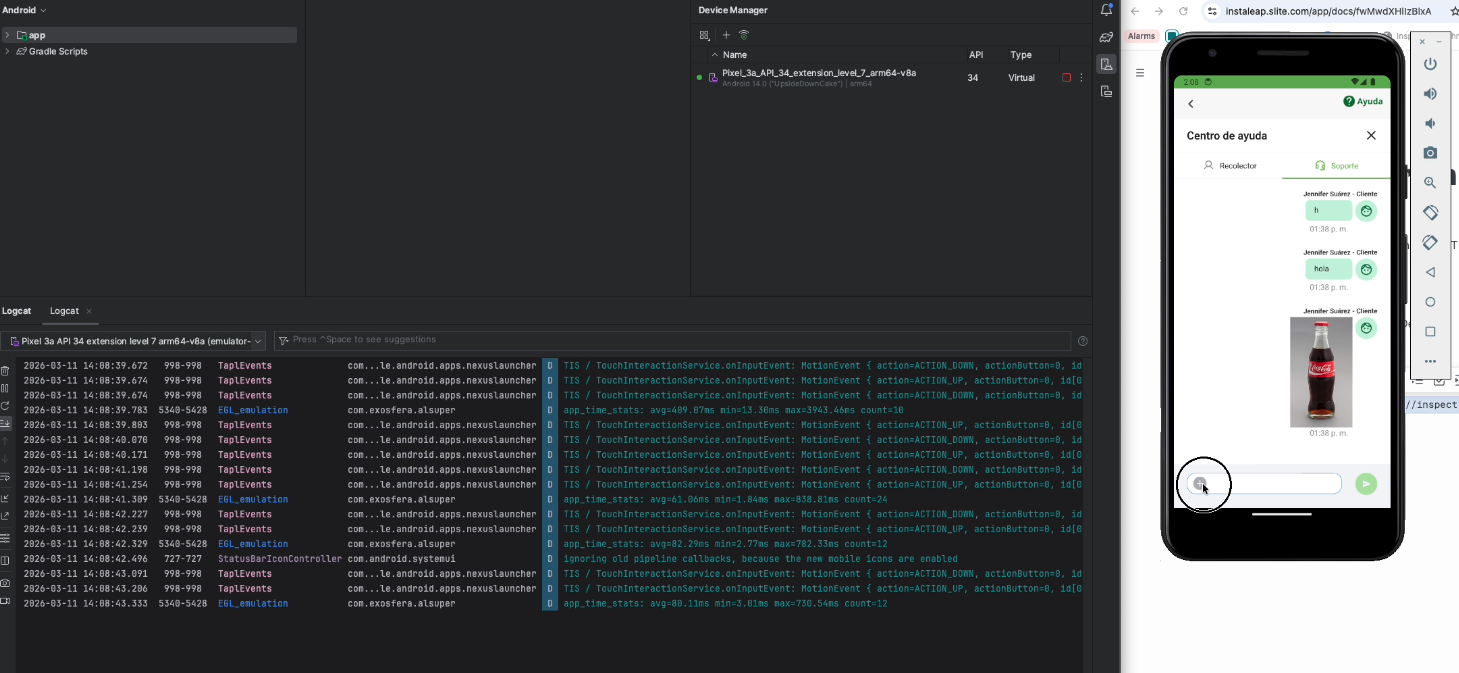The width and height of the screenshot is (1459, 673).
Task: Send the chat message with green button
Action: coord(1366,484)
